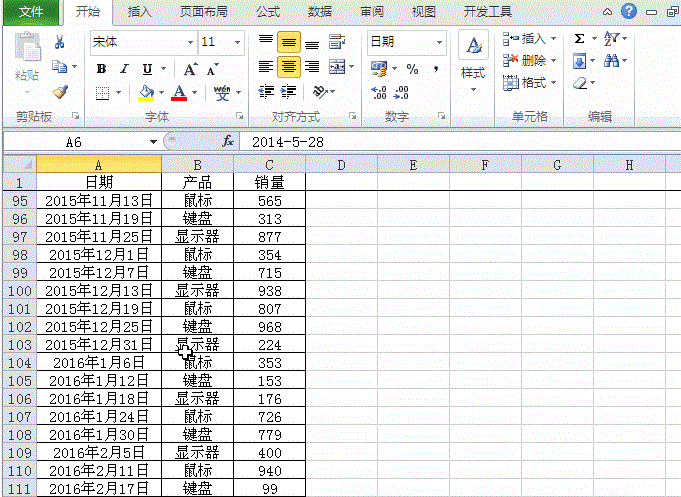Select the Format Painter brush
681x497 pixels.
59,92
